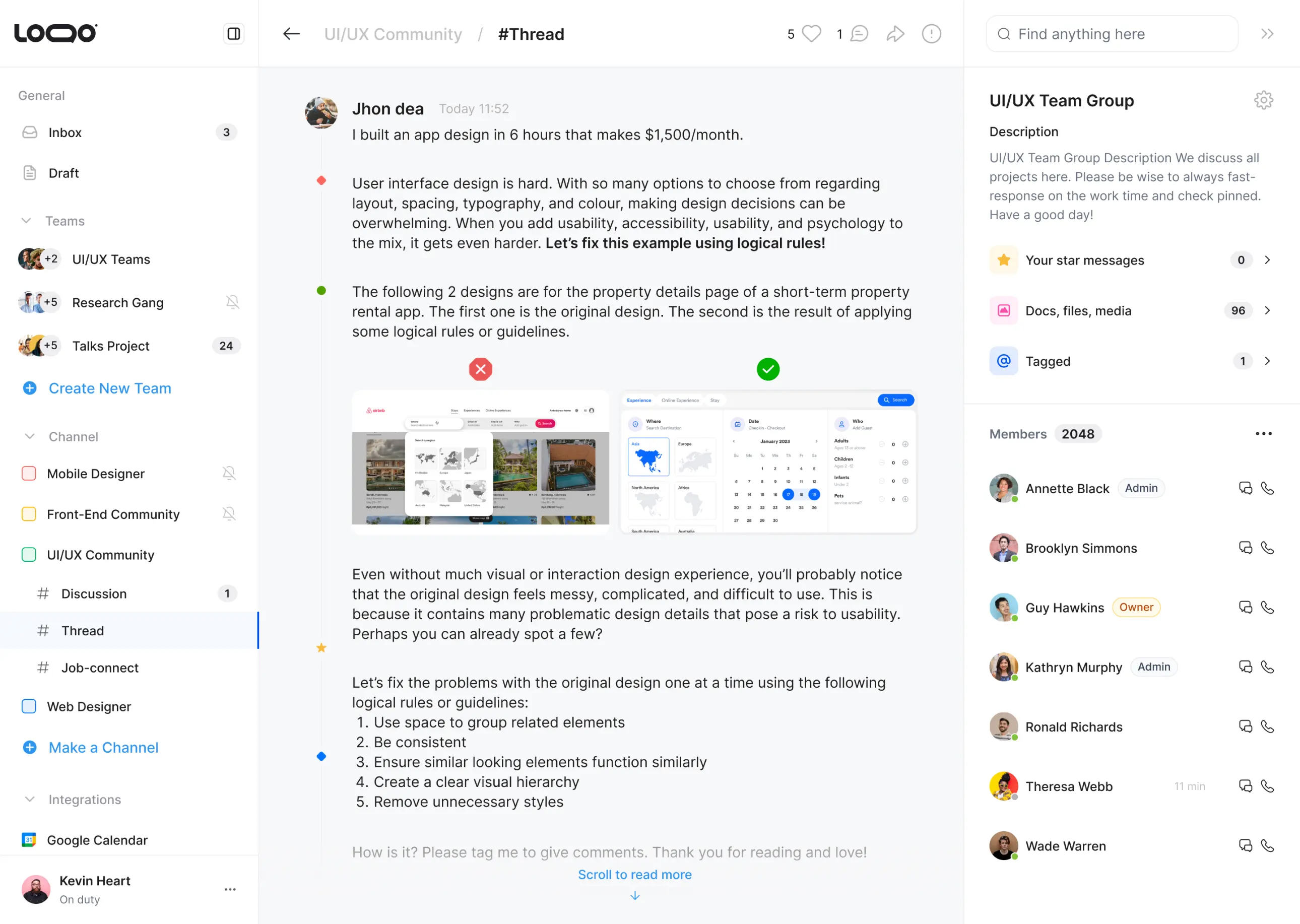
Task: Click the info alert circle icon
Action: (x=931, y=34)
